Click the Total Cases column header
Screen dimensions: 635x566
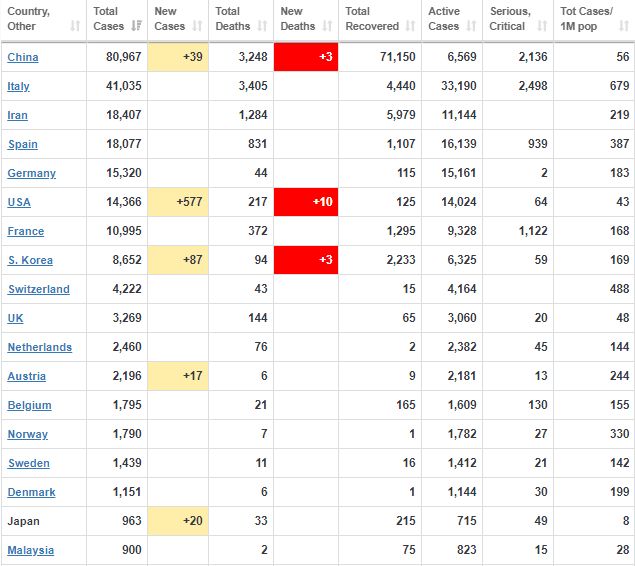117,19
